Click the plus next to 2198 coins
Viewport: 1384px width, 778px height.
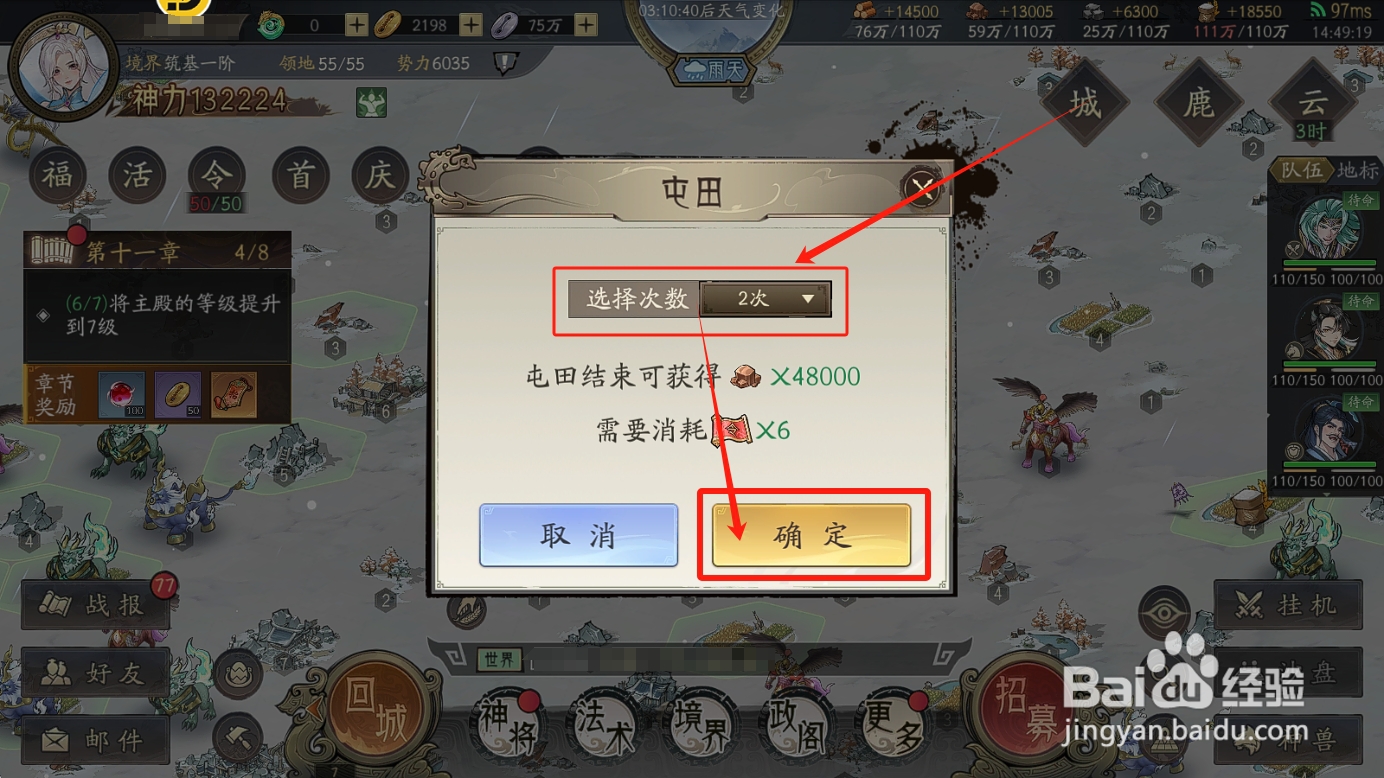[471, 25]
